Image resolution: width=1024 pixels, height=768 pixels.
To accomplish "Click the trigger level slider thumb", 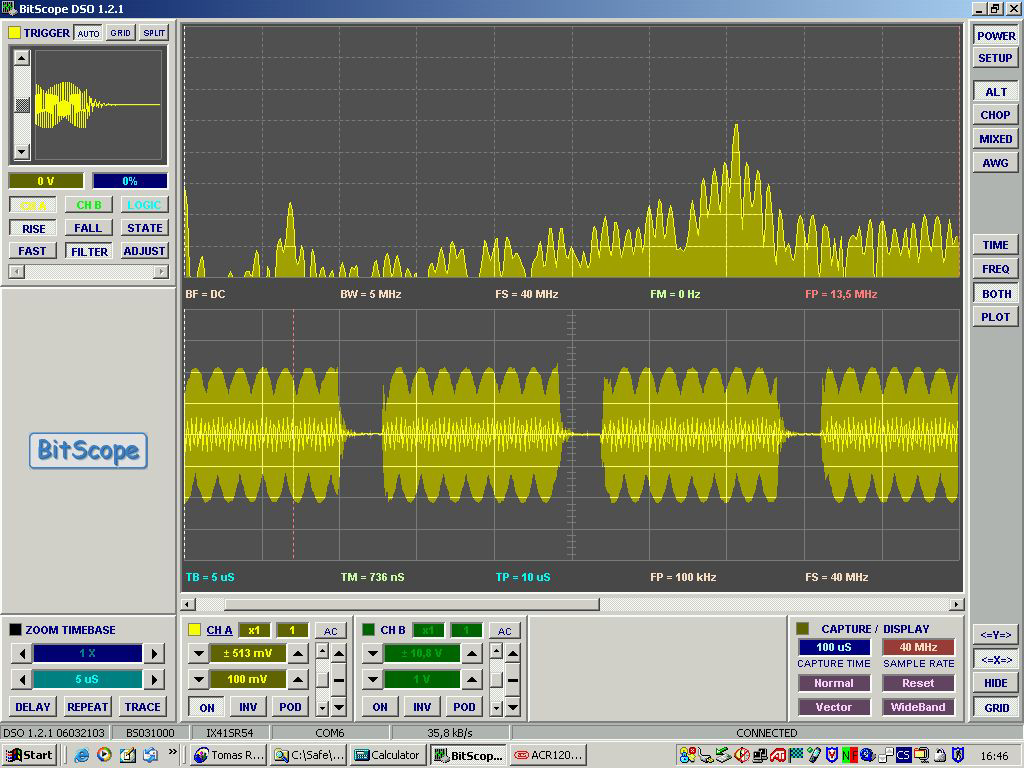I will (x=22, y=105).
